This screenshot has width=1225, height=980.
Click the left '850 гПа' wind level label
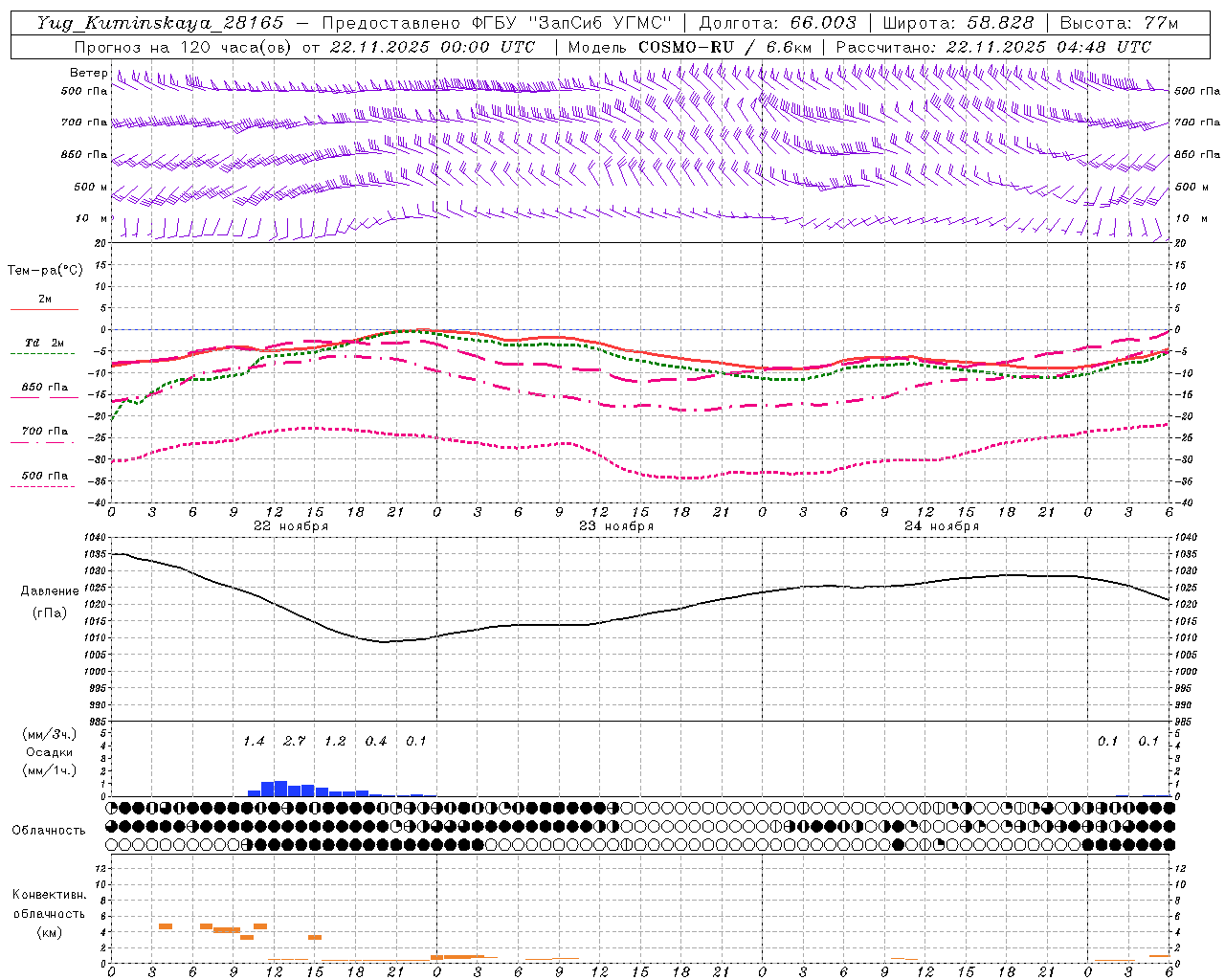[84, 154]
